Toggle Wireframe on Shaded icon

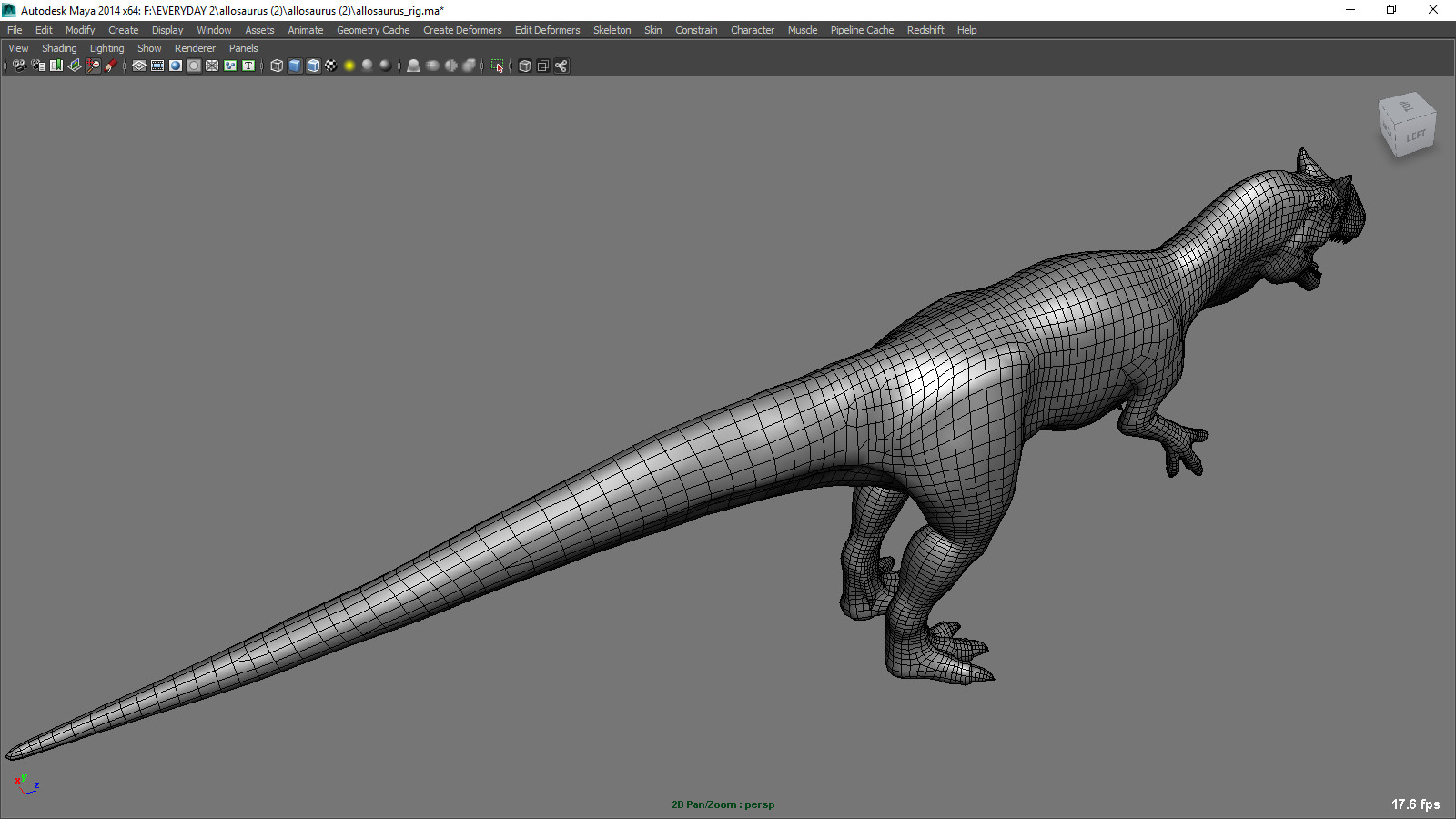(313, 66)
